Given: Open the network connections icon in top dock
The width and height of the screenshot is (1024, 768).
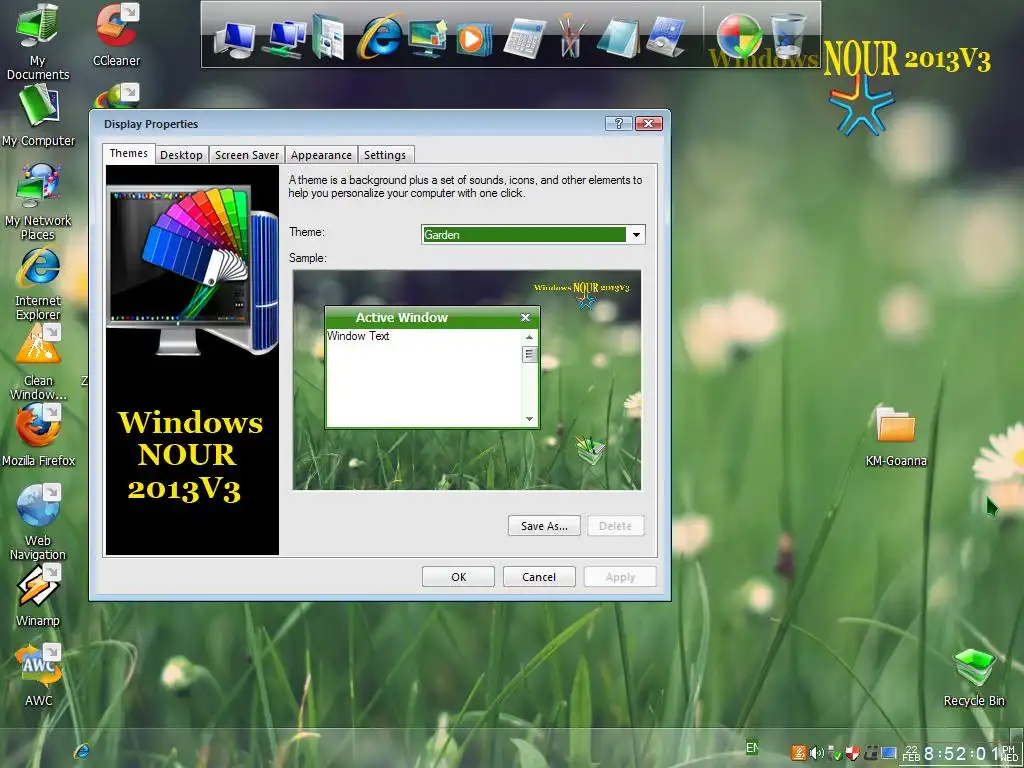Looking at the screenshot, I should coord(284,39).
